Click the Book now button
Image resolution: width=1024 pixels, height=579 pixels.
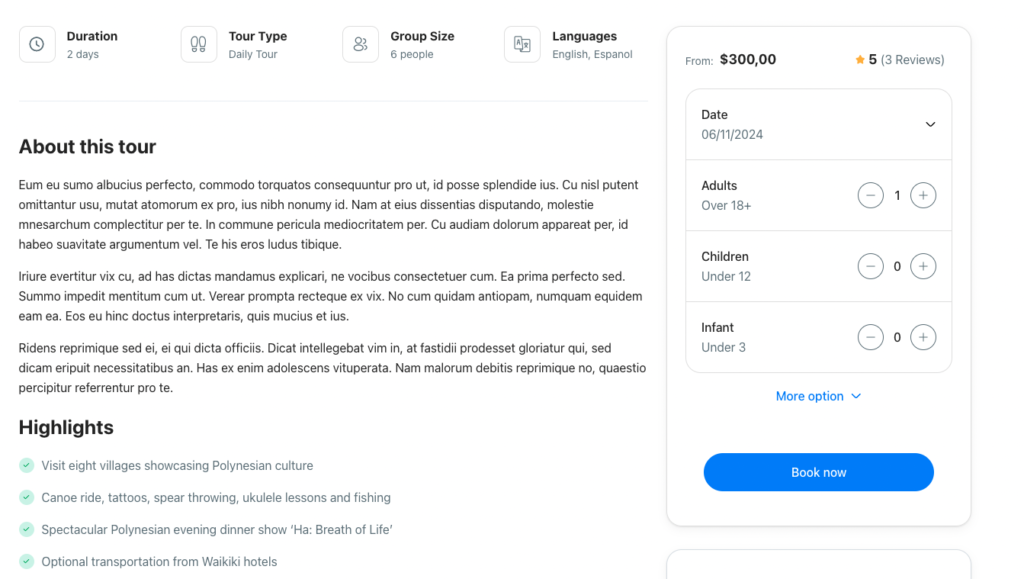[818, 472]
